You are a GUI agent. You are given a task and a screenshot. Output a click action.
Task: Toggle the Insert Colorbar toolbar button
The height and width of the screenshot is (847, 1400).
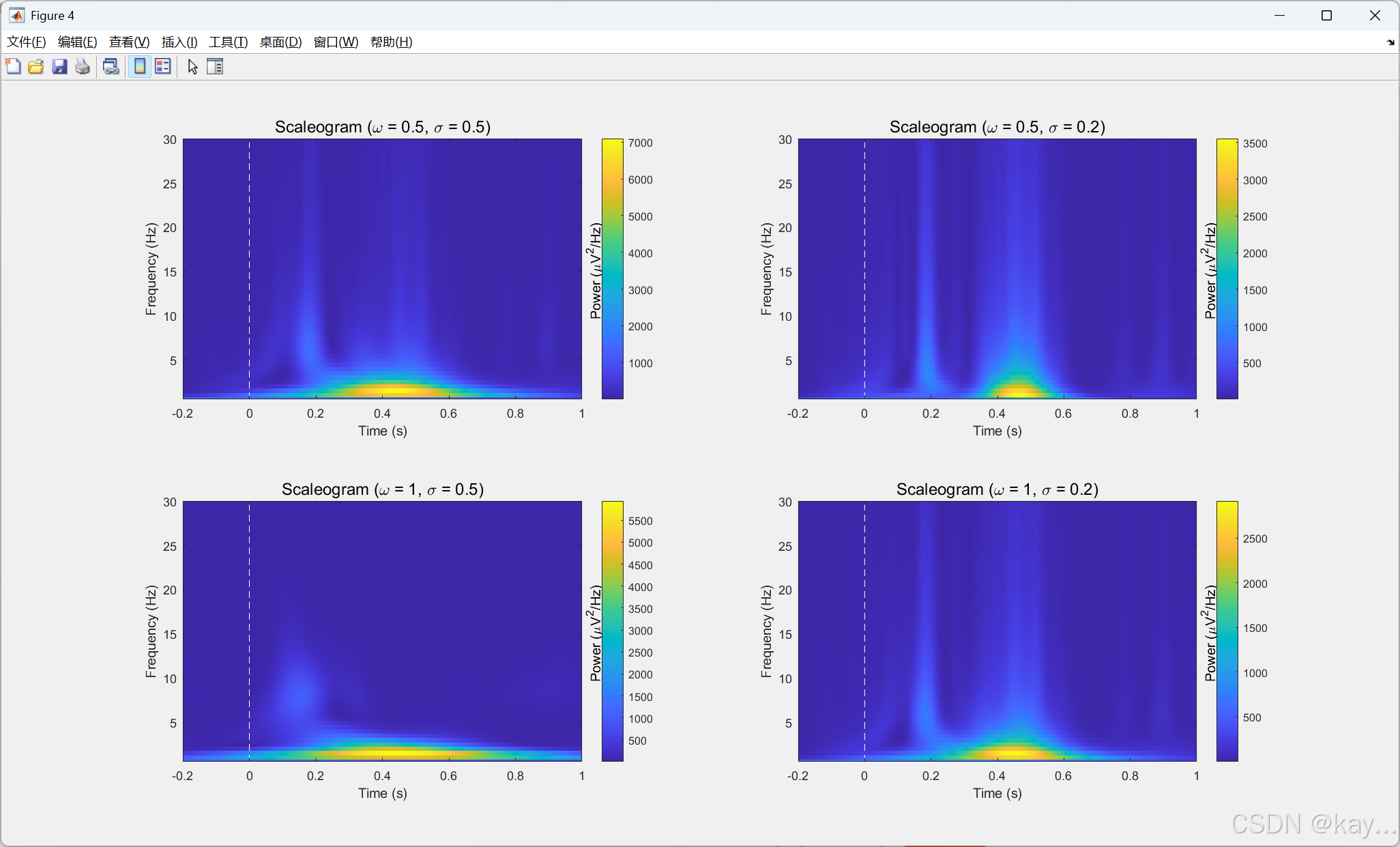click(139, 66)
